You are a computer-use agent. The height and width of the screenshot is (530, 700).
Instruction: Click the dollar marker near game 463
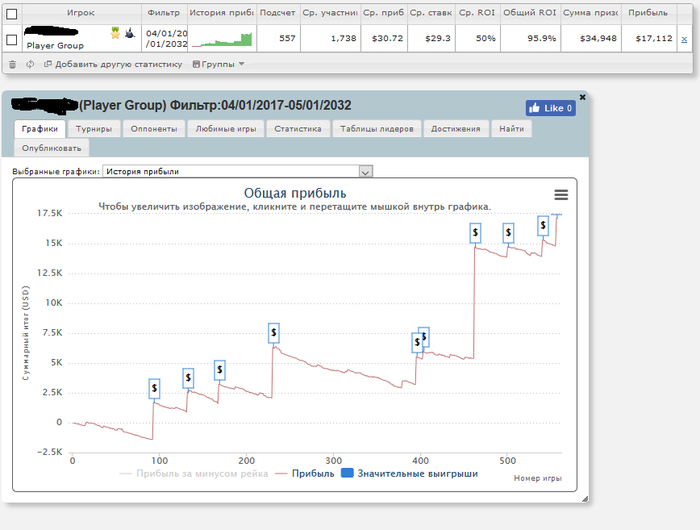coord(475,233)
